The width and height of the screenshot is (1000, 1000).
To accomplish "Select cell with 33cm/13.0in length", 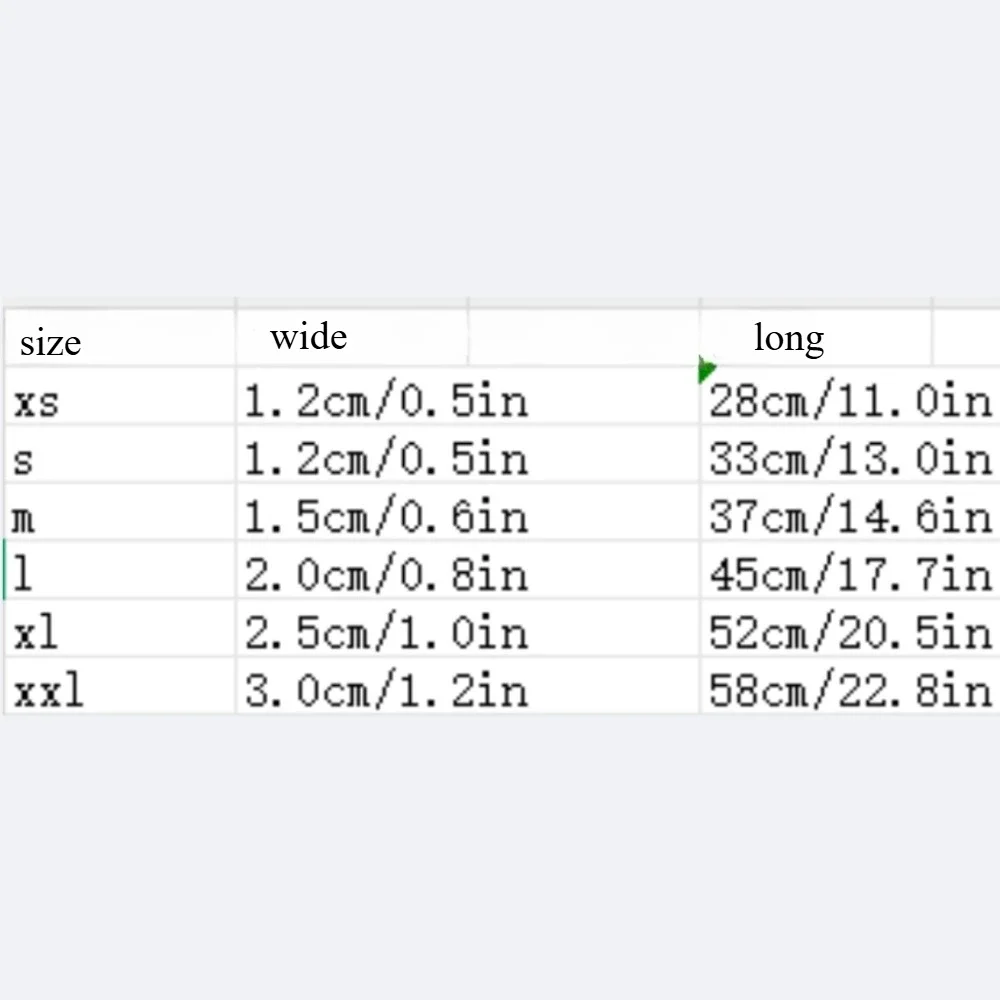I will [x=850, y=459].
